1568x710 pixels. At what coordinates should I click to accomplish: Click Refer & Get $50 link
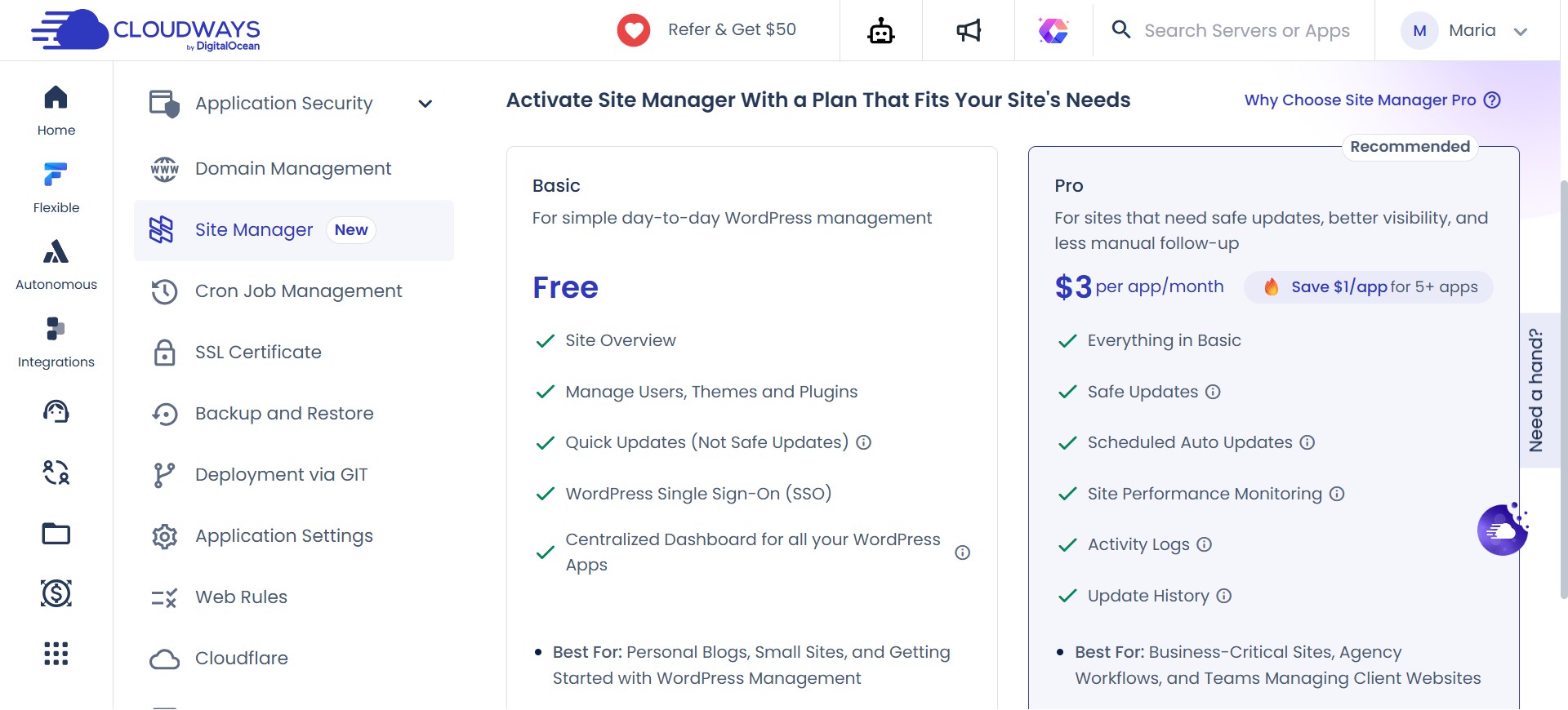click(732, 29)
